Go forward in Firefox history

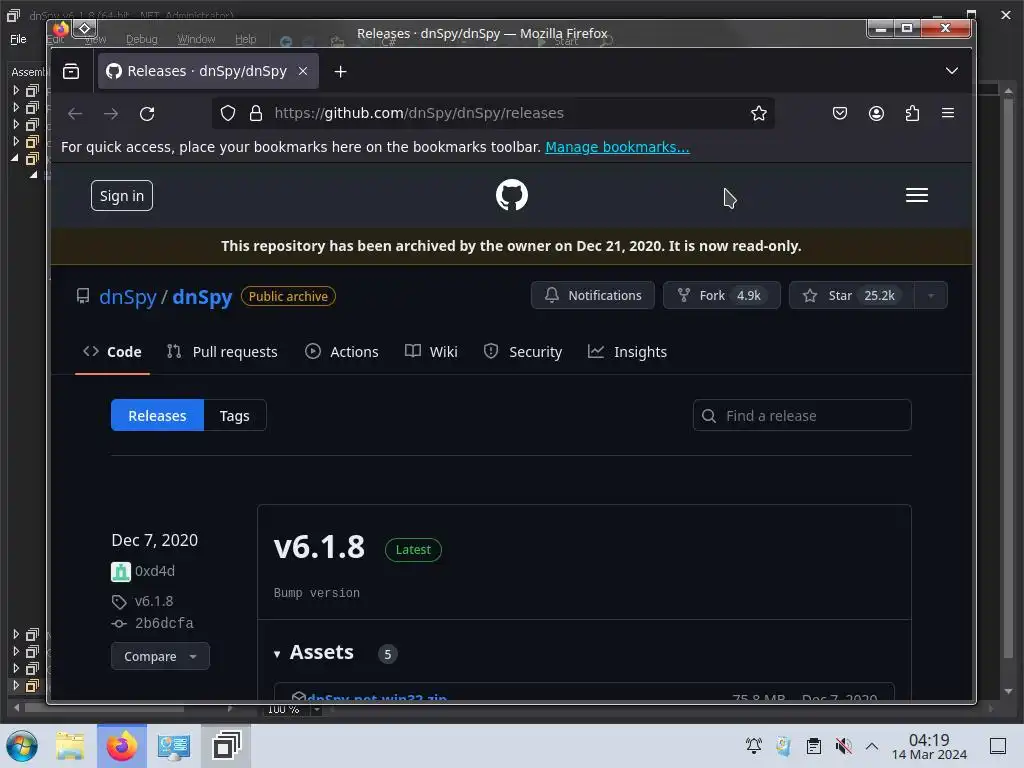(x=111, y=114)
